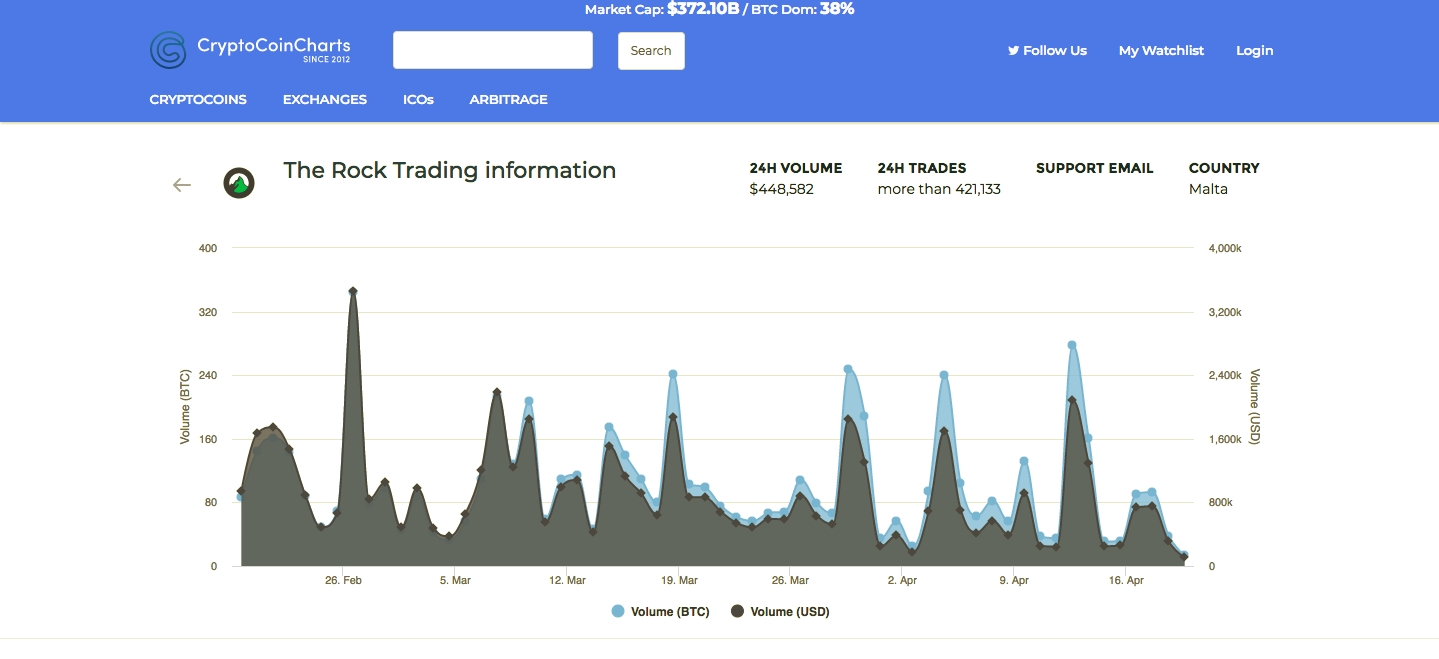This screenshot has width=1439, height=659.
Task: Click the CryptoCoinCharts site name text
Action: point(273,46)
